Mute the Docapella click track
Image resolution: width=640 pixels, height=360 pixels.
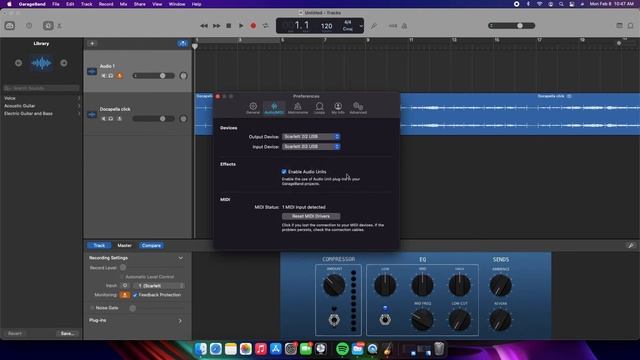coord(104,118)
